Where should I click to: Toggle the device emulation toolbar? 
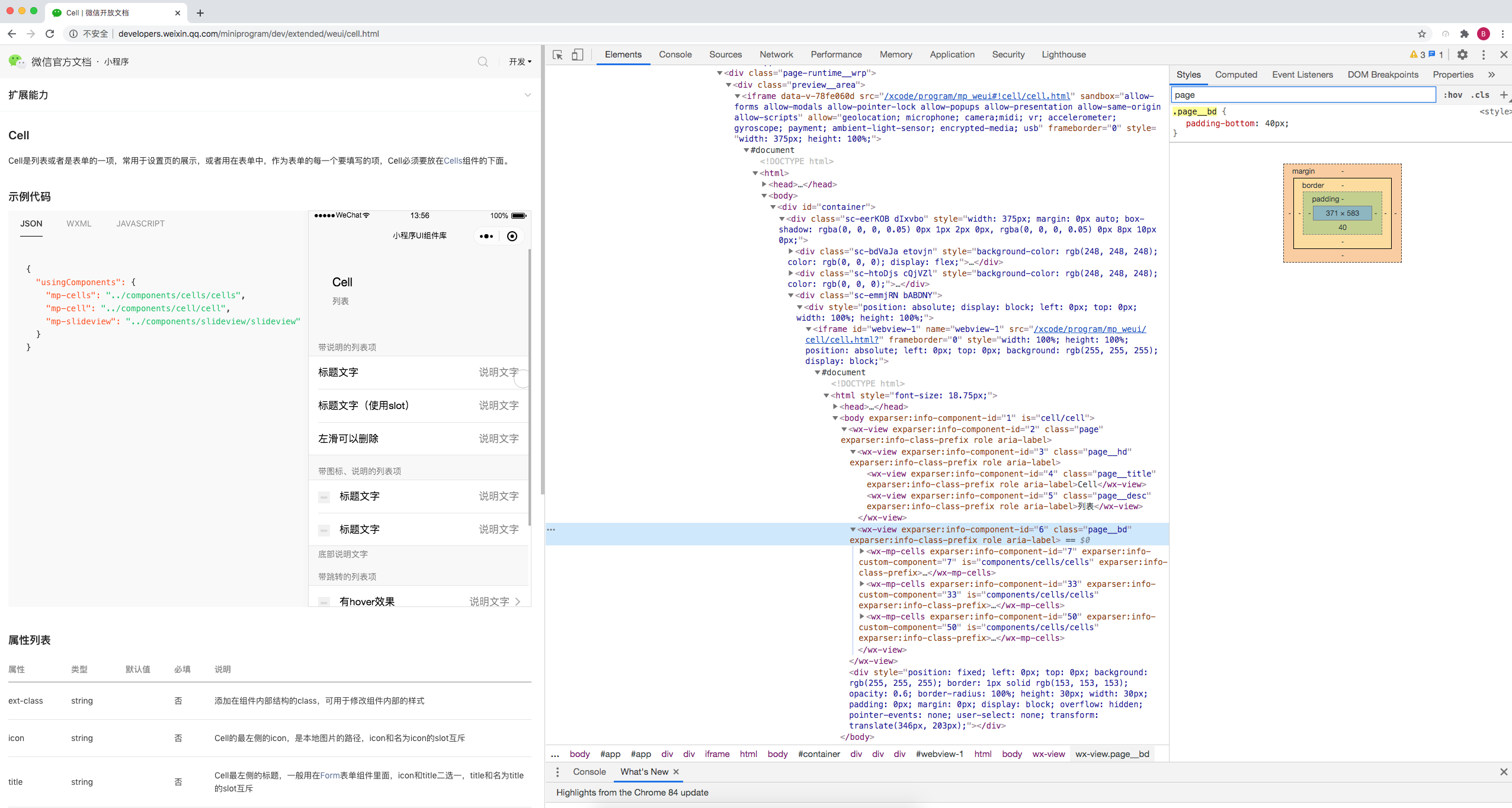(x=577, y=55)
